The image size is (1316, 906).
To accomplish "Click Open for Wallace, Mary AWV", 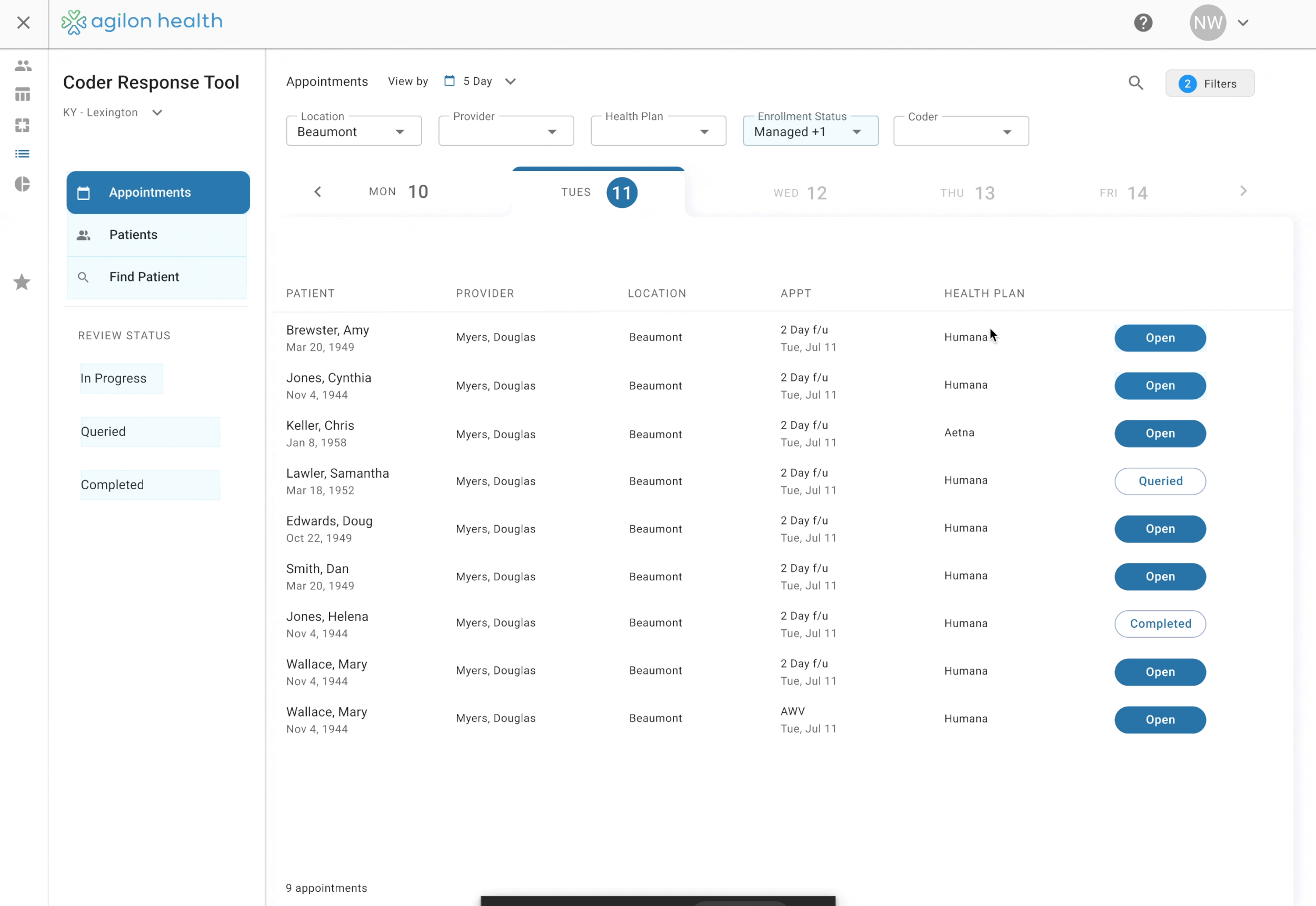I will point(1160,720).
